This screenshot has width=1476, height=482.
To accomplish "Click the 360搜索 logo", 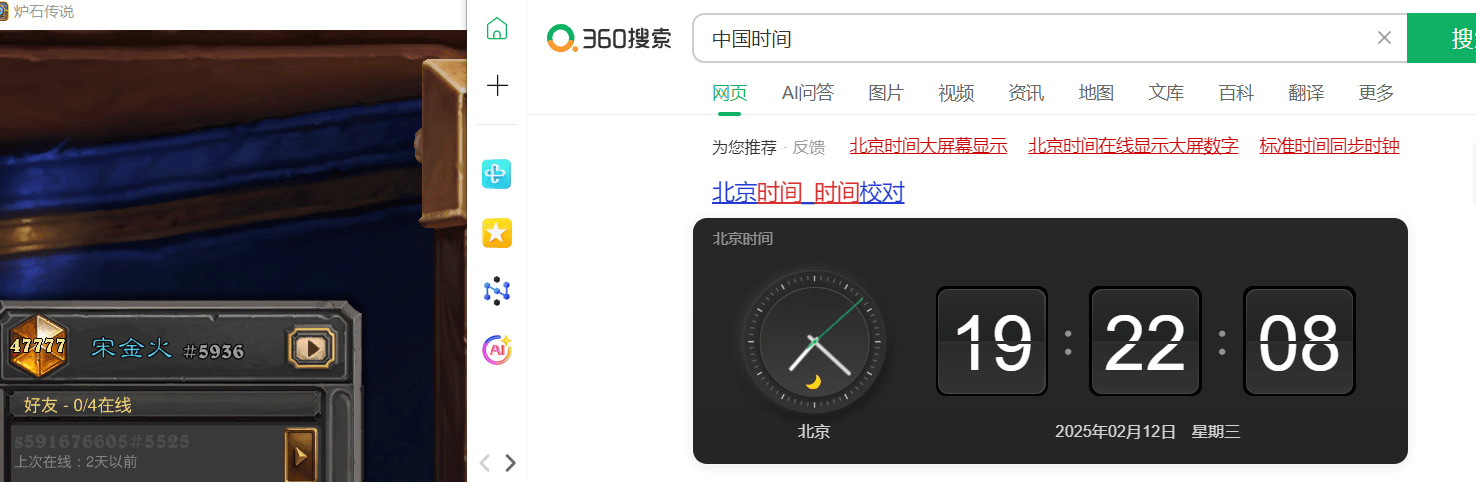I will point(609,39).
